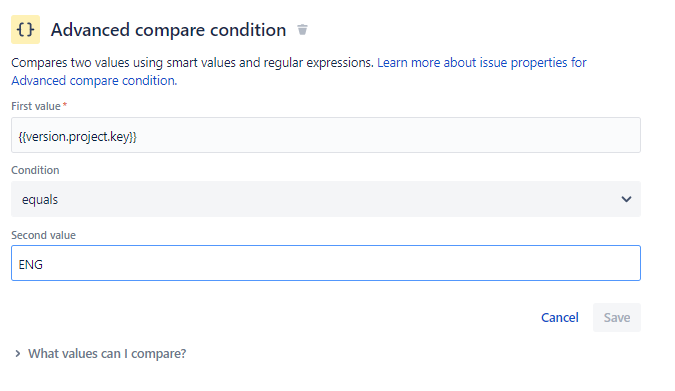Click the Cancel link

coord(560,317)
